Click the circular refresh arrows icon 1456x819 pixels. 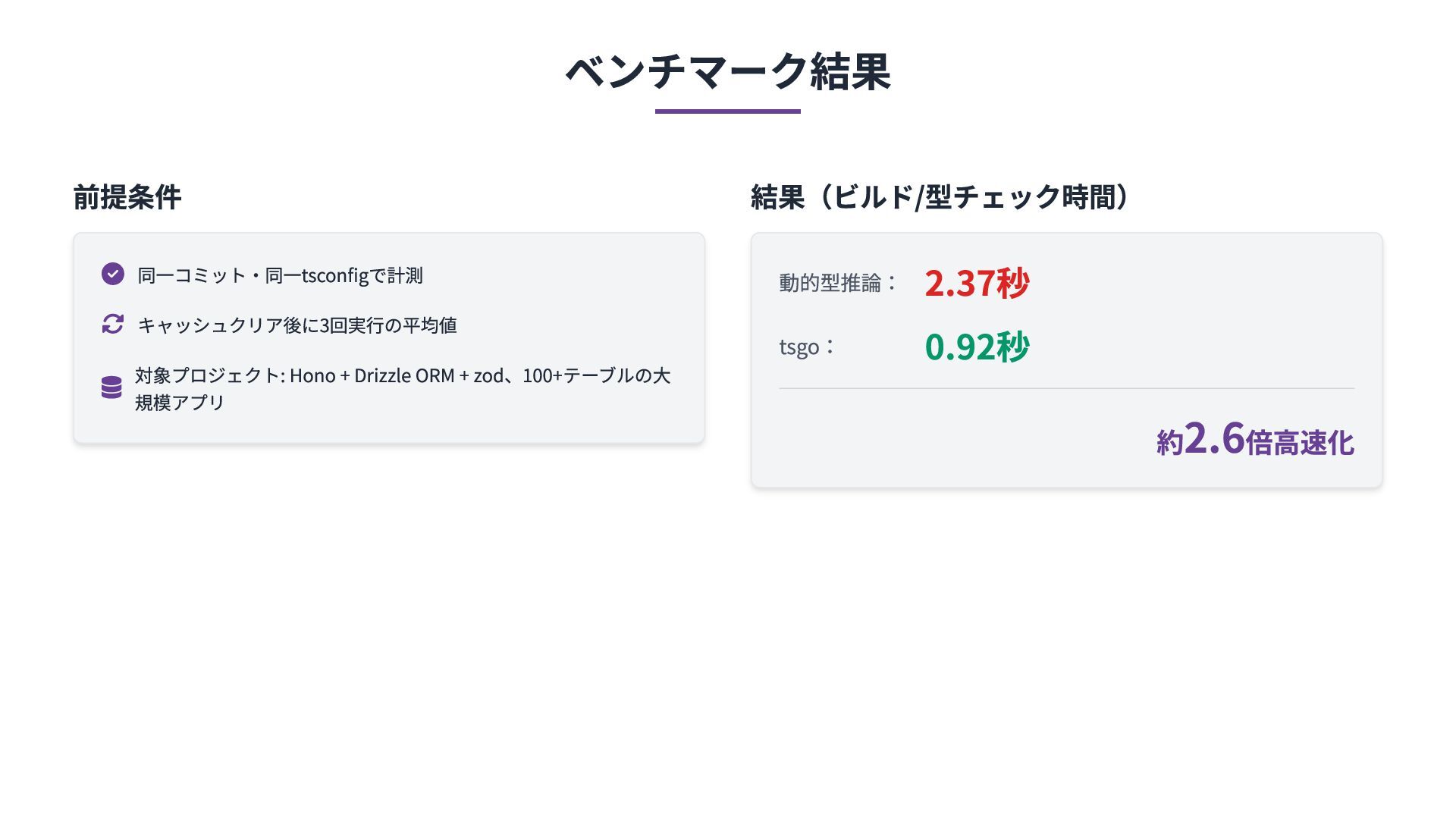(113, 324)
